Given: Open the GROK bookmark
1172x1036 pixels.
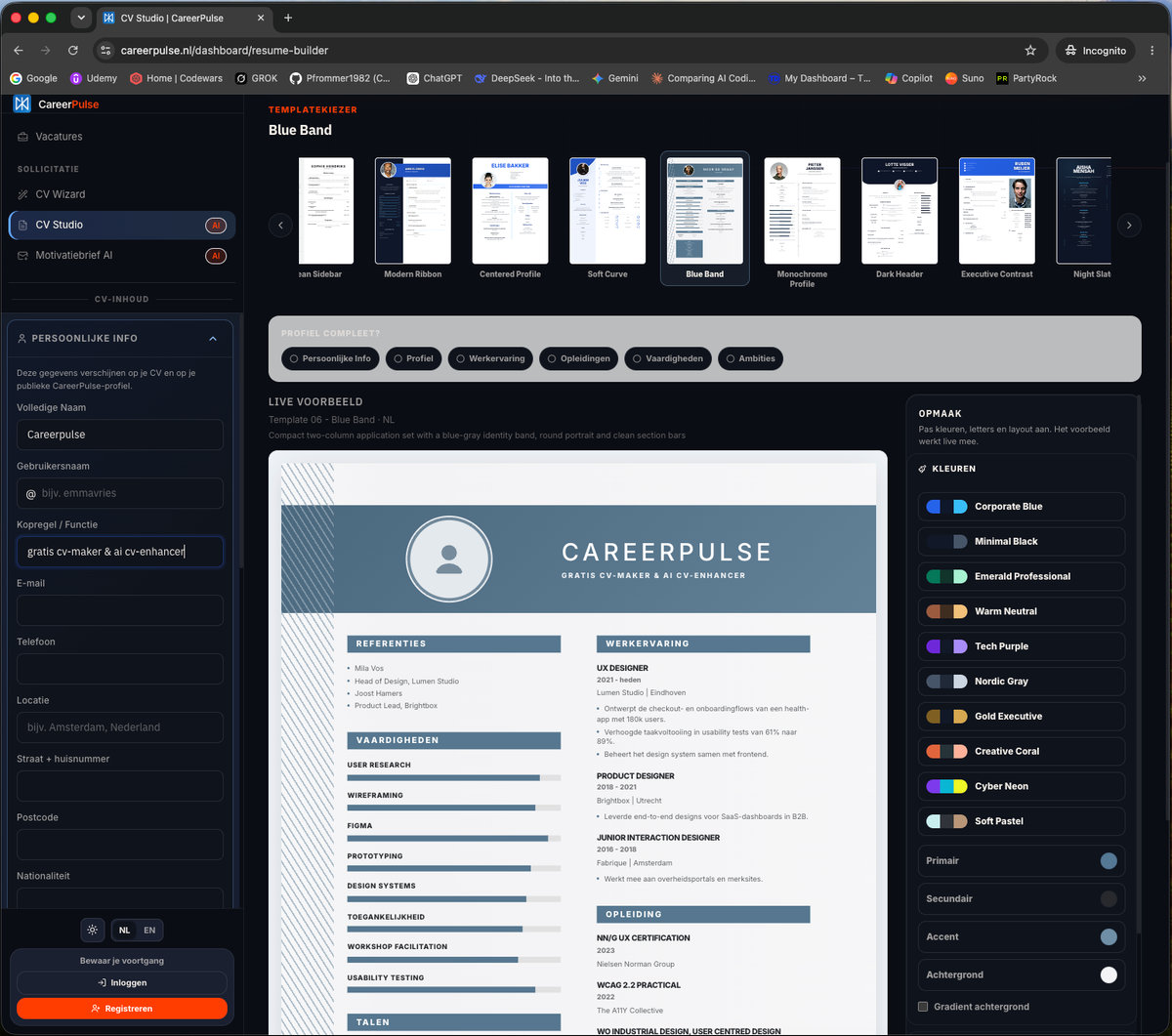Looking at the screenshot, I should tap(257, 78).
